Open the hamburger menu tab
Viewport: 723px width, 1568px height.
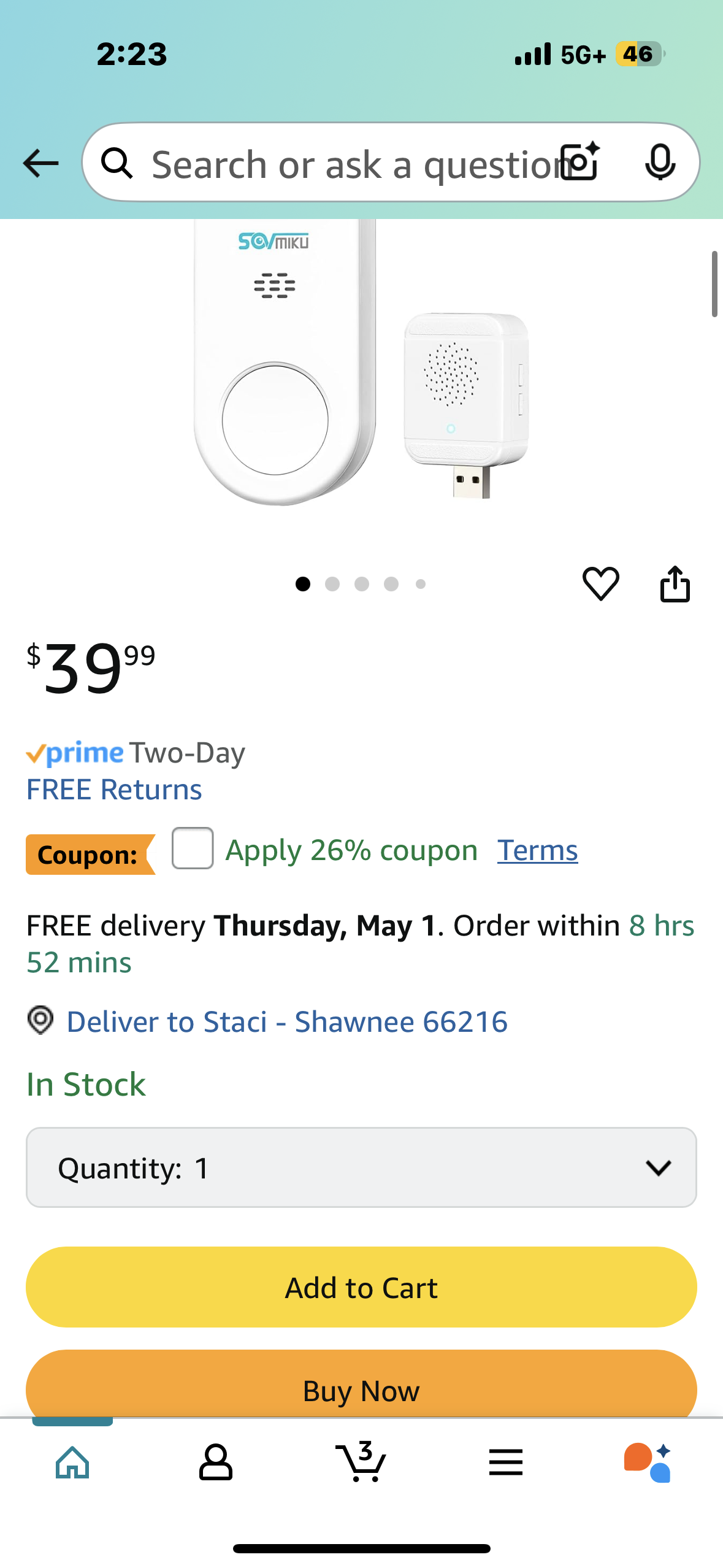click(x=505, y=1462)
